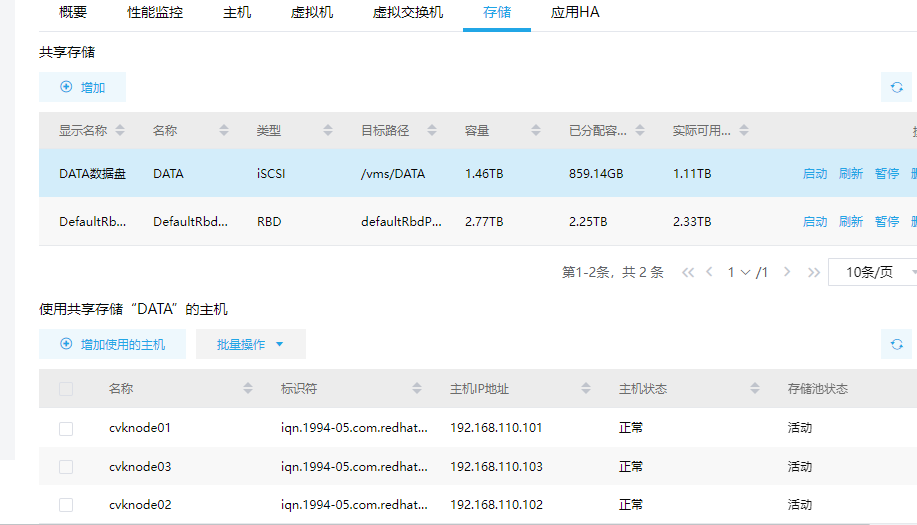
Task: Toggle the select-all hosts header checkbox
Action: [66, 389]
